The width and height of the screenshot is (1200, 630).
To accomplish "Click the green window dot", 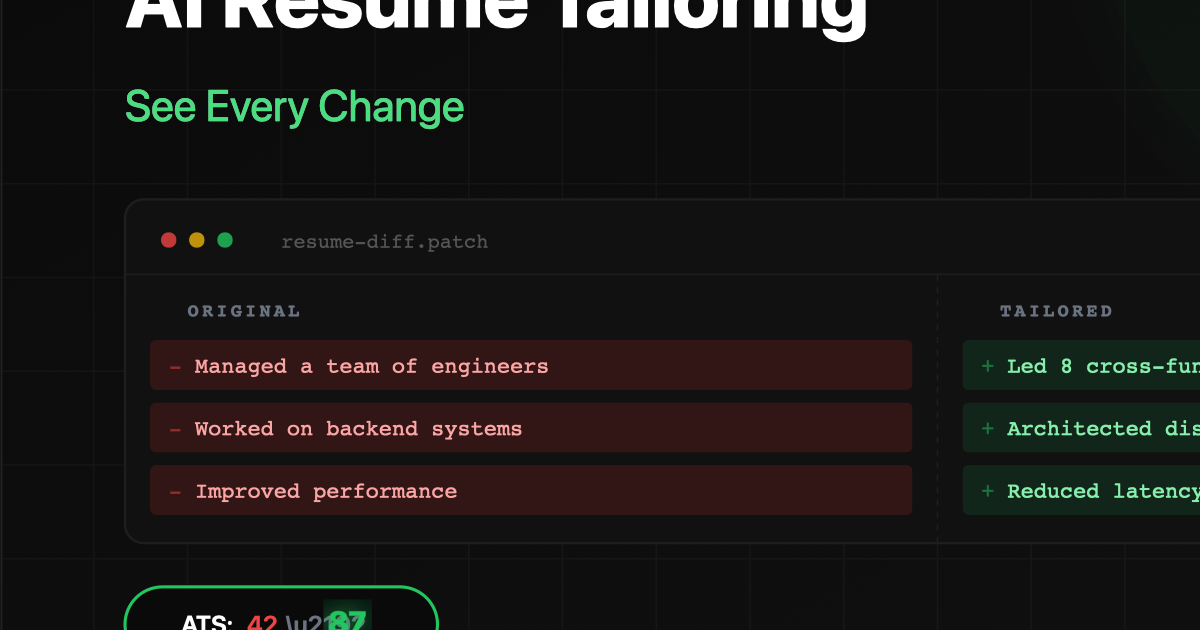I will point(225,240).
